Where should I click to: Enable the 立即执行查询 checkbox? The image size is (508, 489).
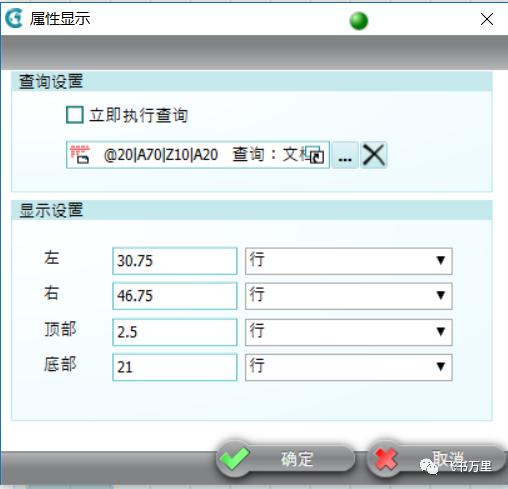pos(75,115)
